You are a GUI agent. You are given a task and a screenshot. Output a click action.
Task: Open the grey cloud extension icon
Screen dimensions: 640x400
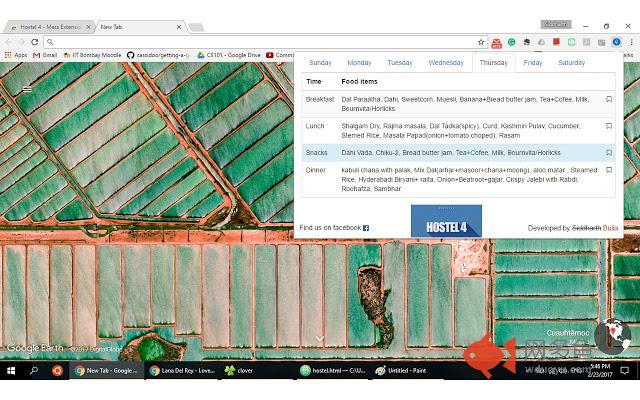[541, 42]
